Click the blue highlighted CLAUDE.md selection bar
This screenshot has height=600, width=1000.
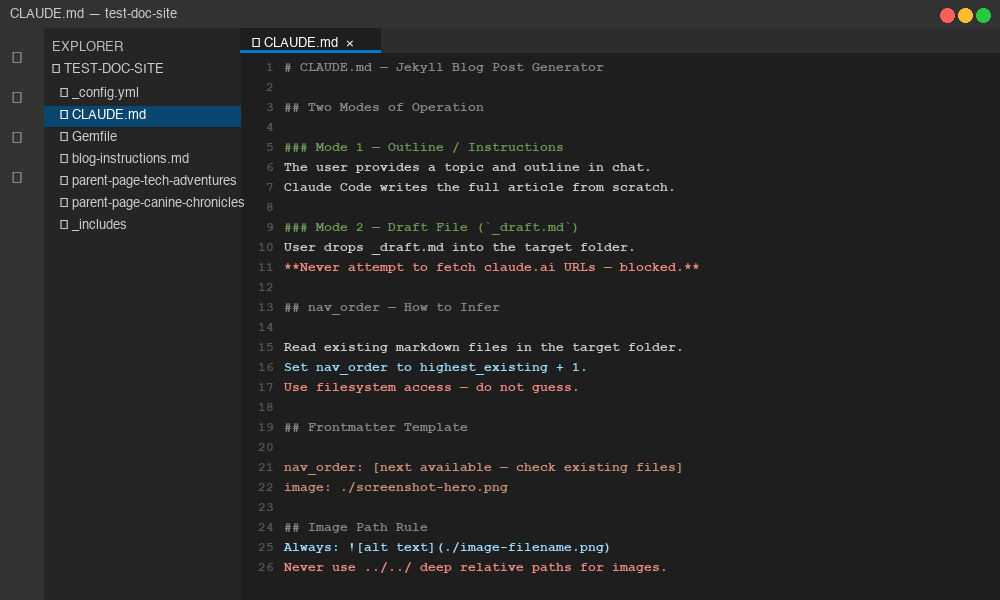click(x=142, y=114)
